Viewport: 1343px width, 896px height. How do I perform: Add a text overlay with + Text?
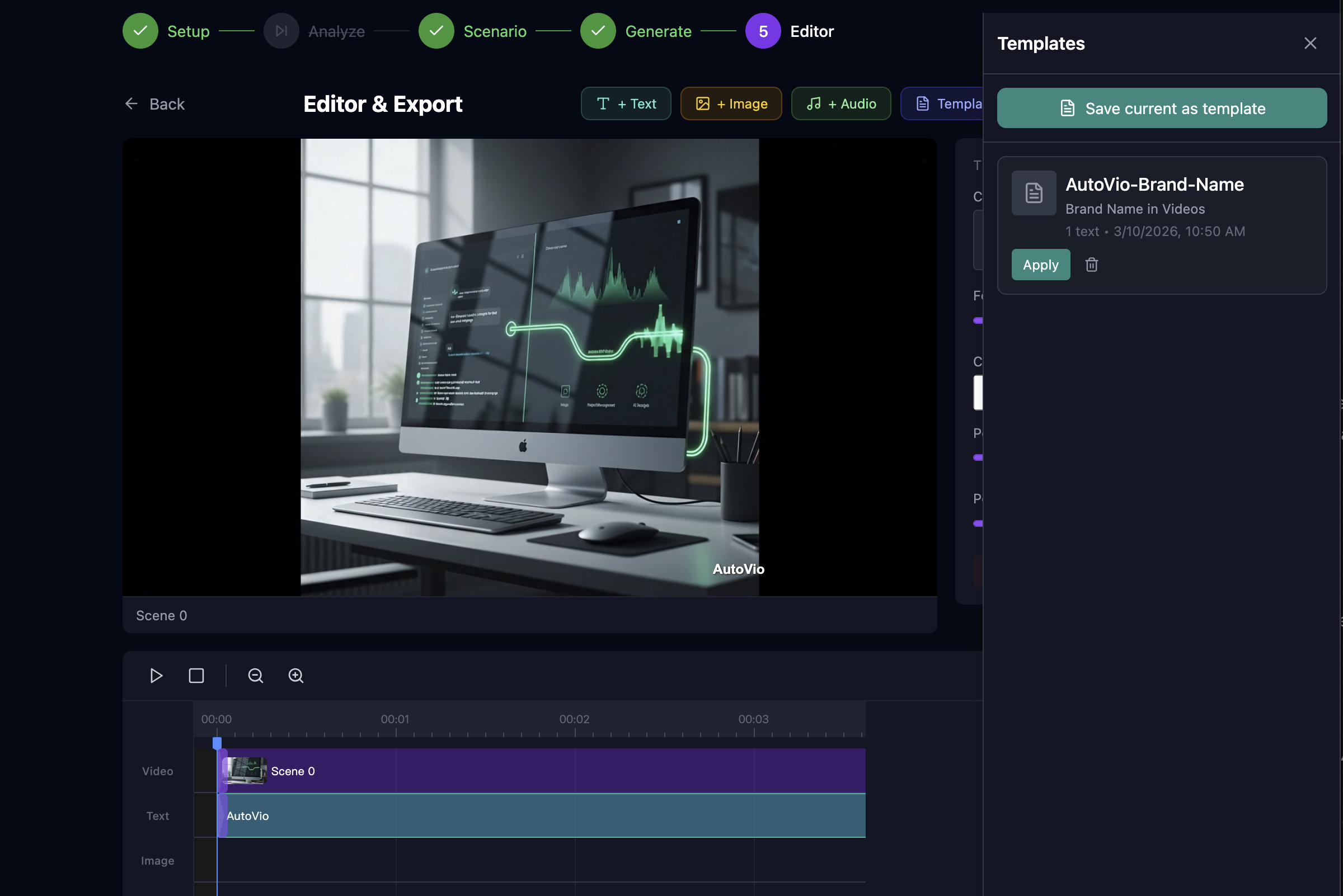coord(626,103)
